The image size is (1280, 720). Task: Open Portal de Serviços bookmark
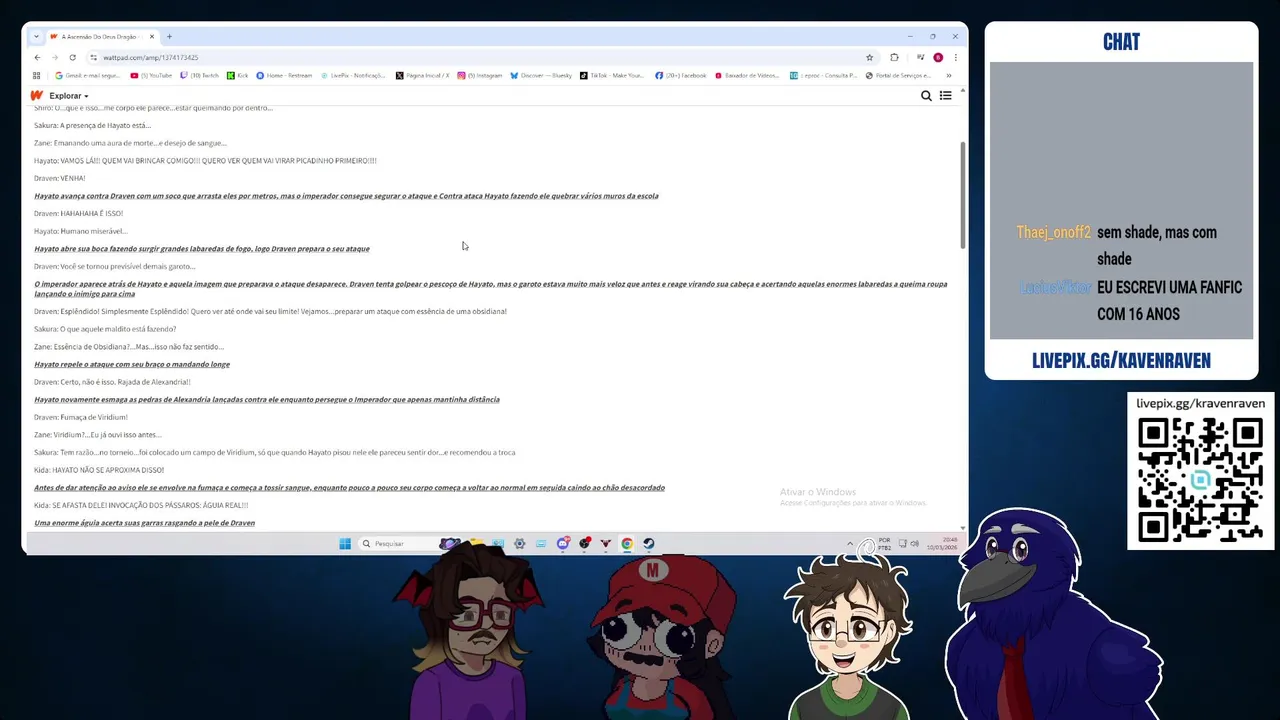click(x=898, y=75)
